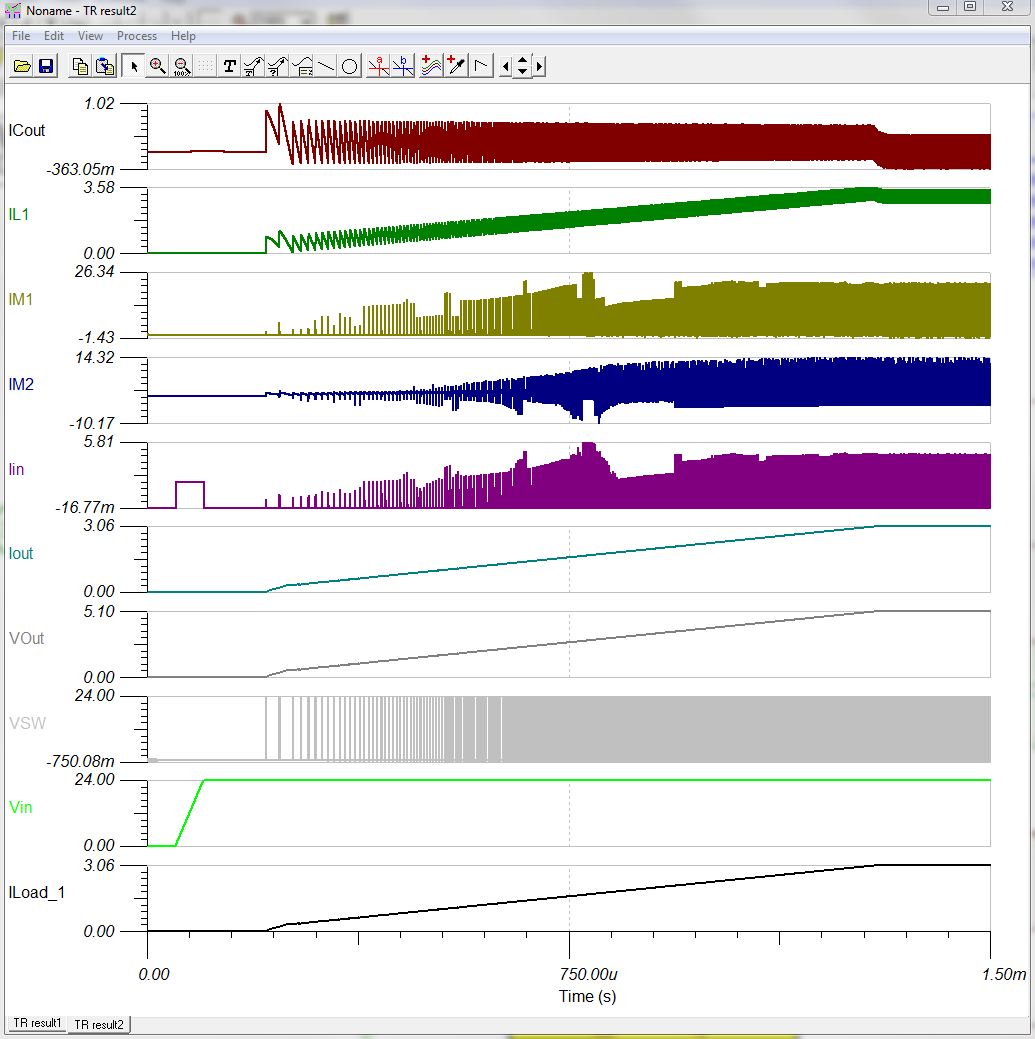Viewport: 1035px width, 1039px height.
Task: Click the Save floppy disk icon
Action: [45, 67]
